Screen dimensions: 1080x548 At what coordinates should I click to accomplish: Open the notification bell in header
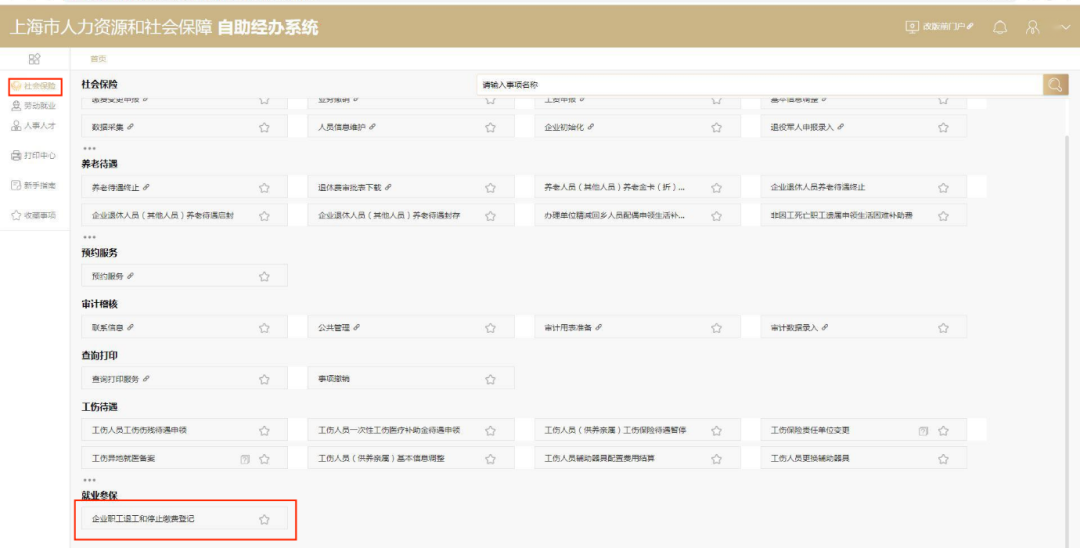click(999, 28)
